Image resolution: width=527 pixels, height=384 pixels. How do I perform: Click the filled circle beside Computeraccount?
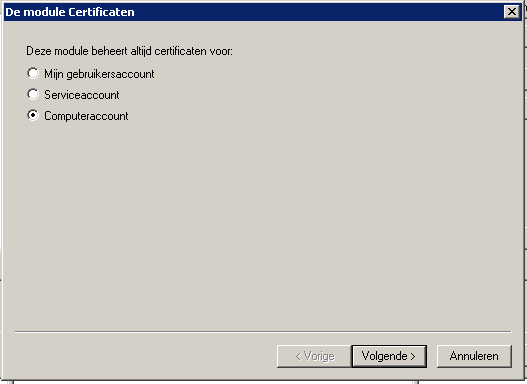(33, 115)
